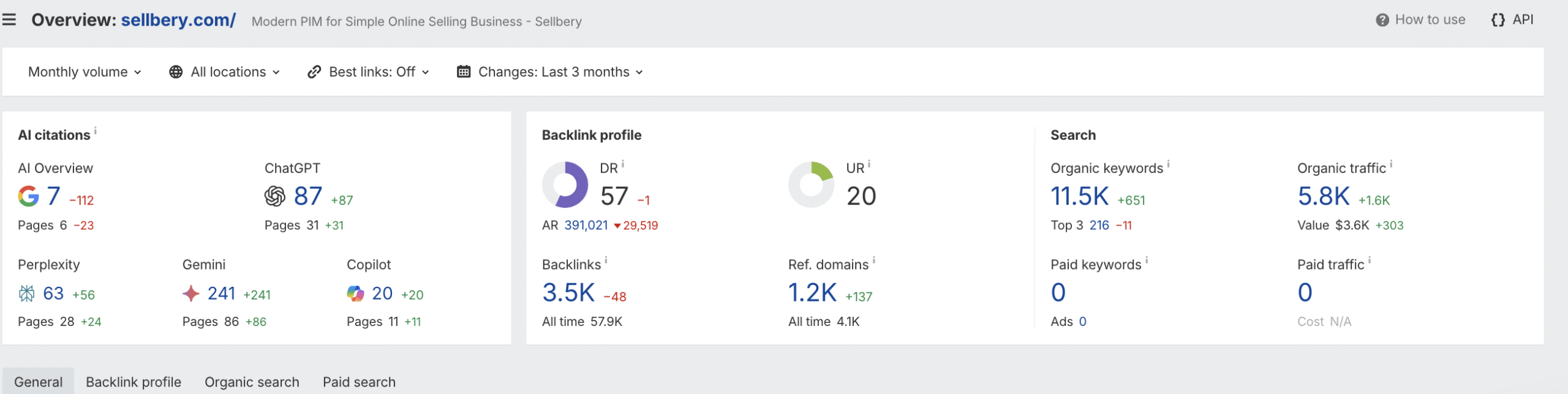This screenshot has height=394, width=1568.
Task: Open the sellbery.com/ domain link
Action: click(178, 20)
